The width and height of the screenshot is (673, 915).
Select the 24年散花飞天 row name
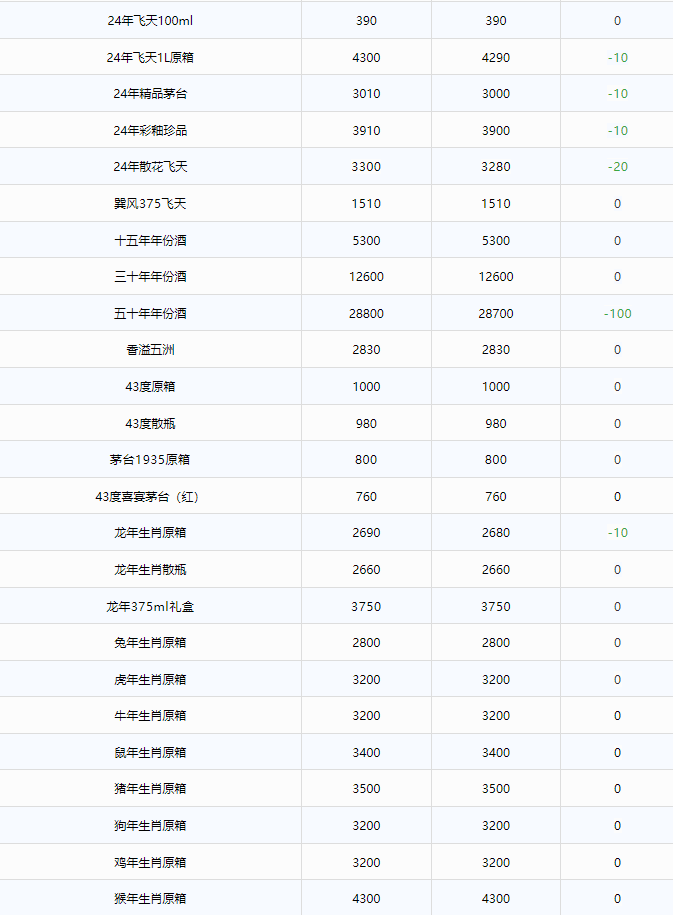click(x=150, y=167)
